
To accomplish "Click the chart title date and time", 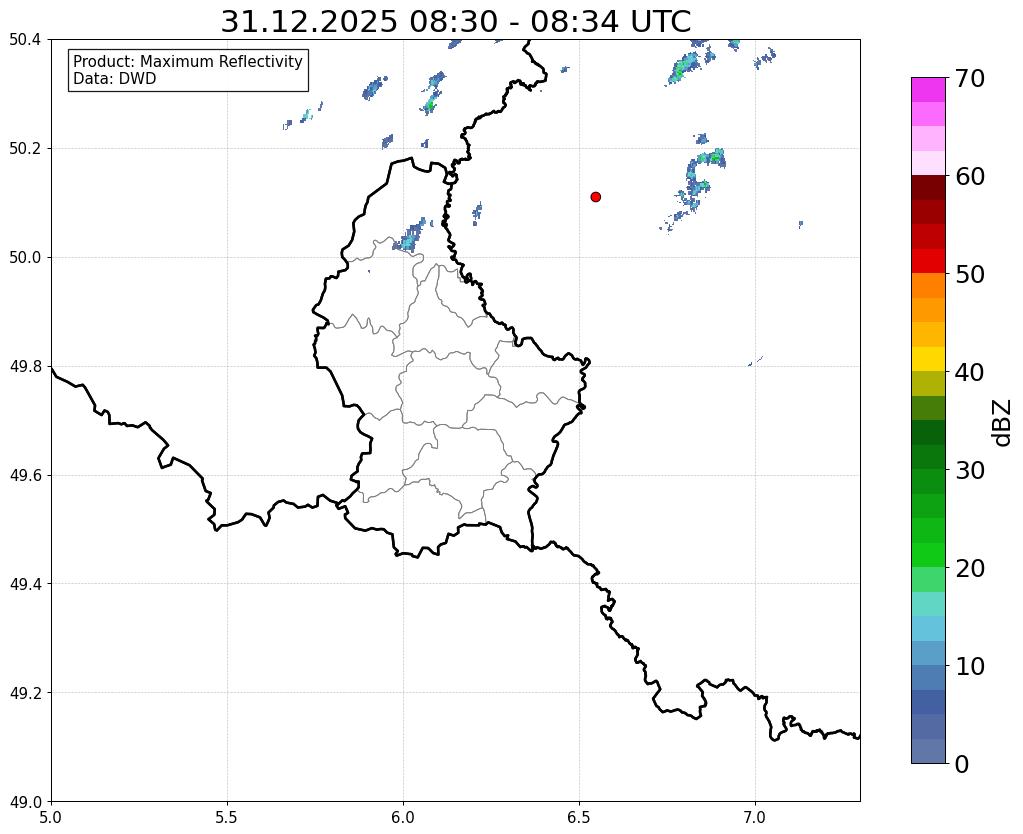I will [455, 22].
